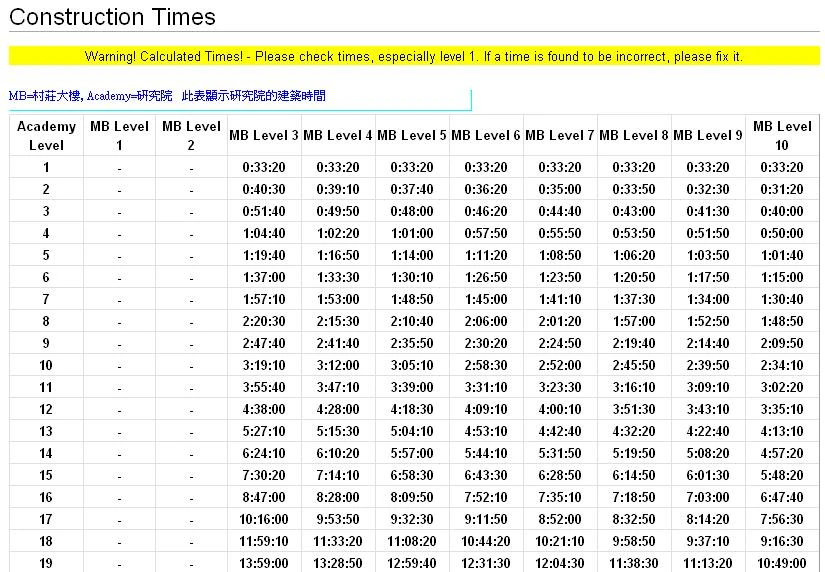This screenshot has width=825, height=572.
Task: Click the "0:37:40" cell in row 2
Action: (x=412, y=189)
